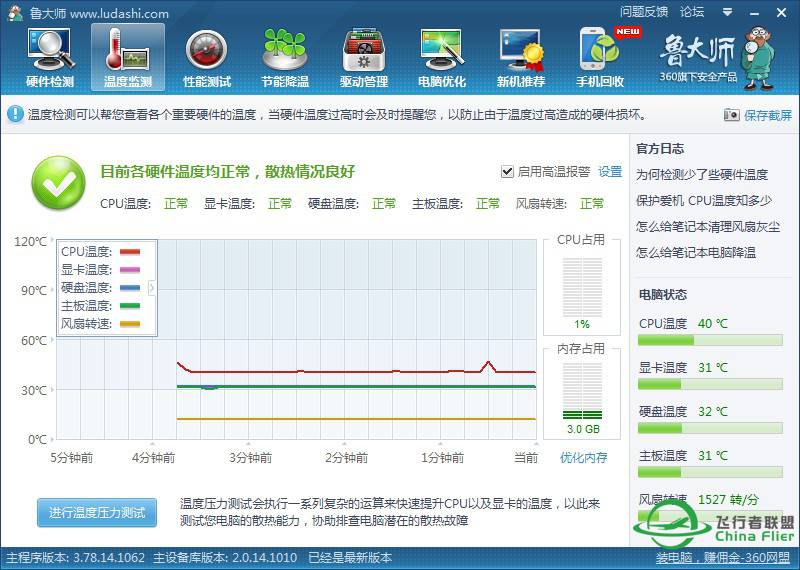
Task: Click the 官方日志 section heading
Action: (x=660, y=148)
